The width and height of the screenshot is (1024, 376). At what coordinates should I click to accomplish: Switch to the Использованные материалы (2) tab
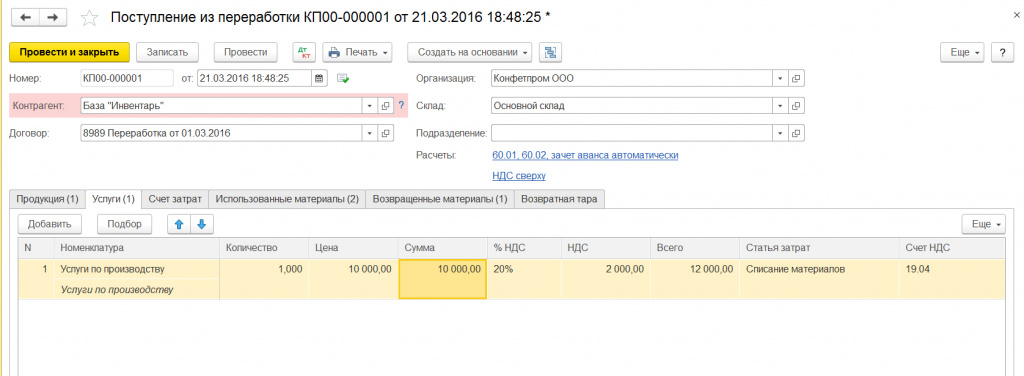click(287, 199)
